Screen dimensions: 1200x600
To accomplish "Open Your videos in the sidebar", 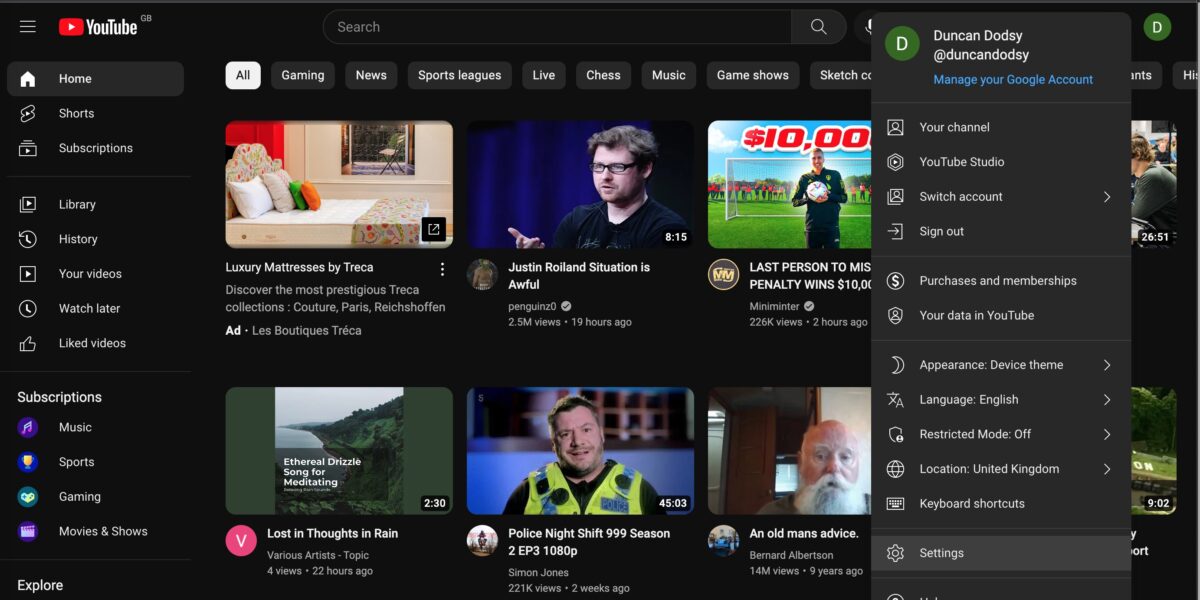I will click(x=95, y=274).
